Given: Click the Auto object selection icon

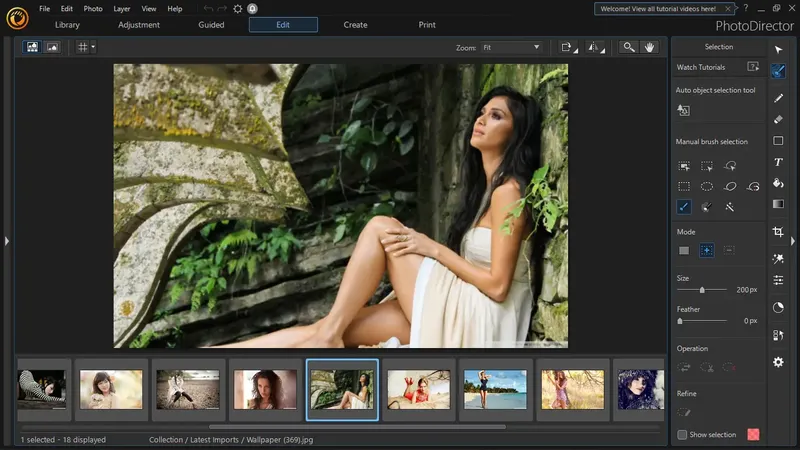Looking at the screenshot, I should [684, 111].
